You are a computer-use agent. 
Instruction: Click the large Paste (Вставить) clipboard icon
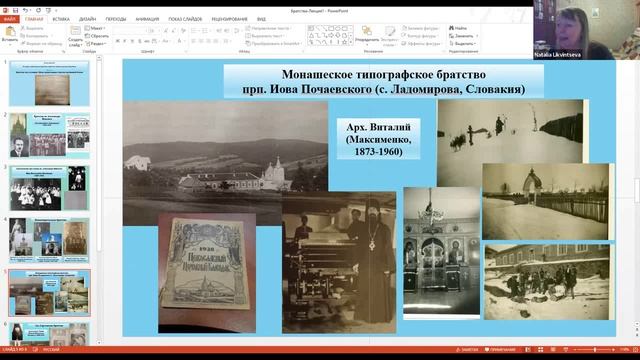tap(10, 31)
